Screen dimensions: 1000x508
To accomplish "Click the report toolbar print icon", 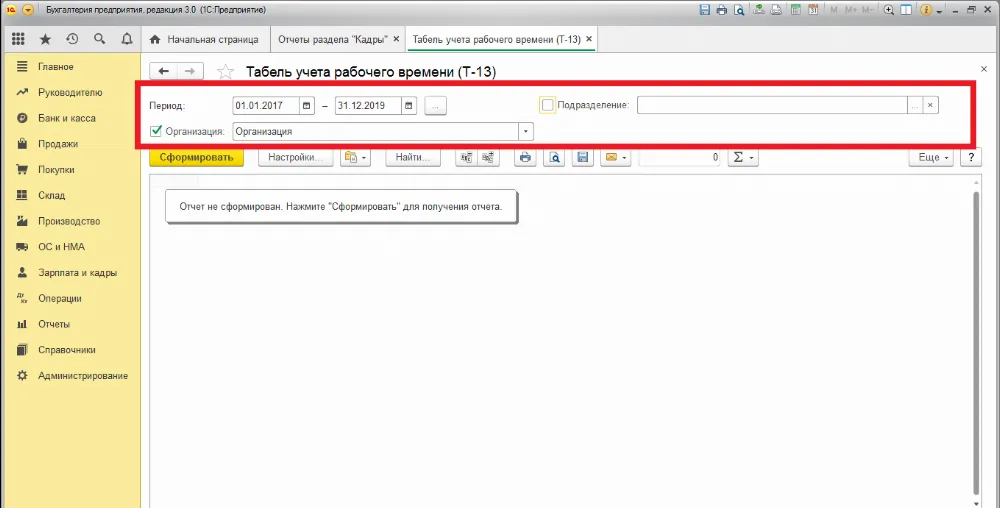I will pyautogui.click(x=526, y=157).
